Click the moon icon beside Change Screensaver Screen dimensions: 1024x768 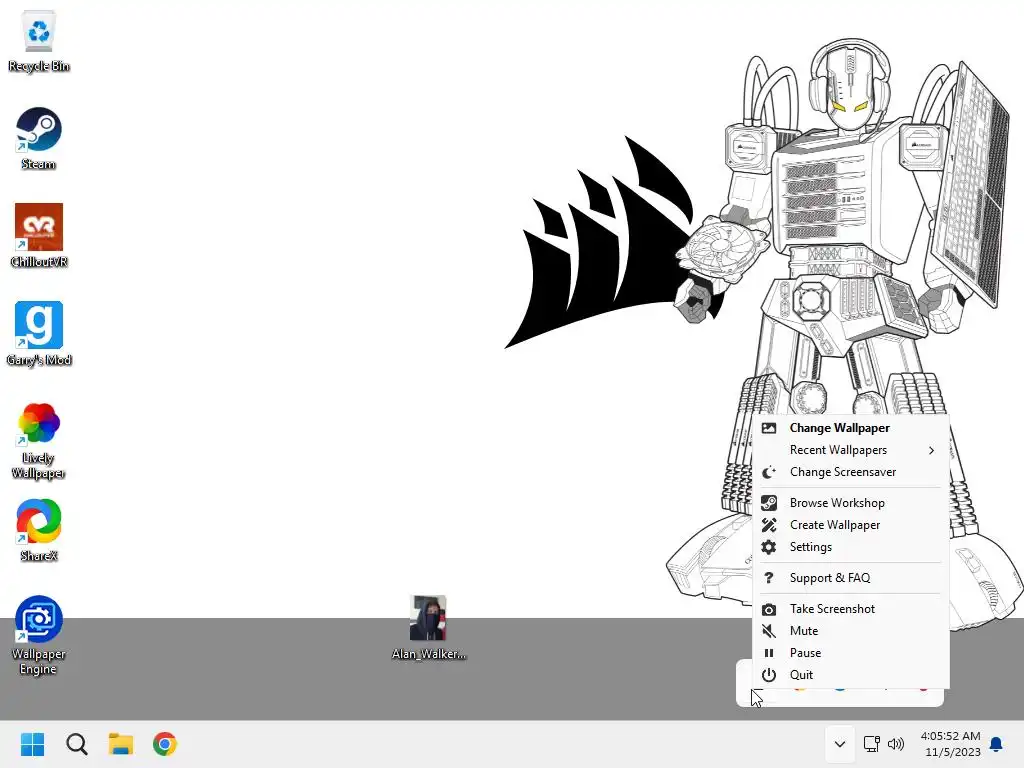pos(769,472)
